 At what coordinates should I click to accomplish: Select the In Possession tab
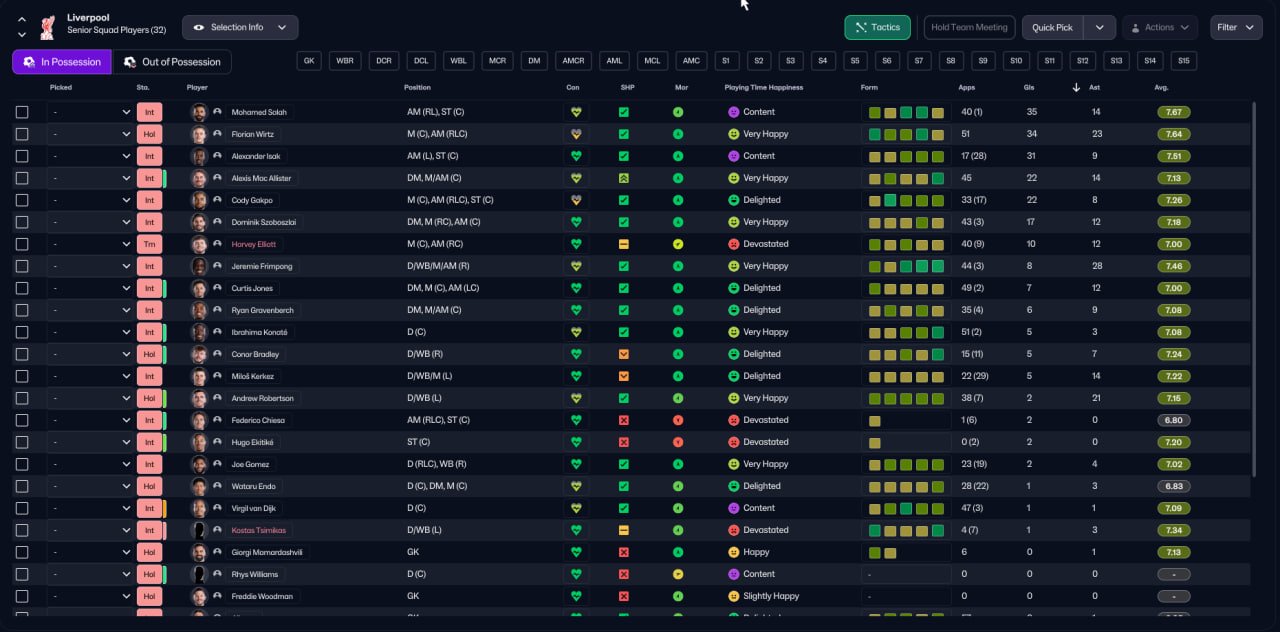pyautogui.click(x=62, y=62)
